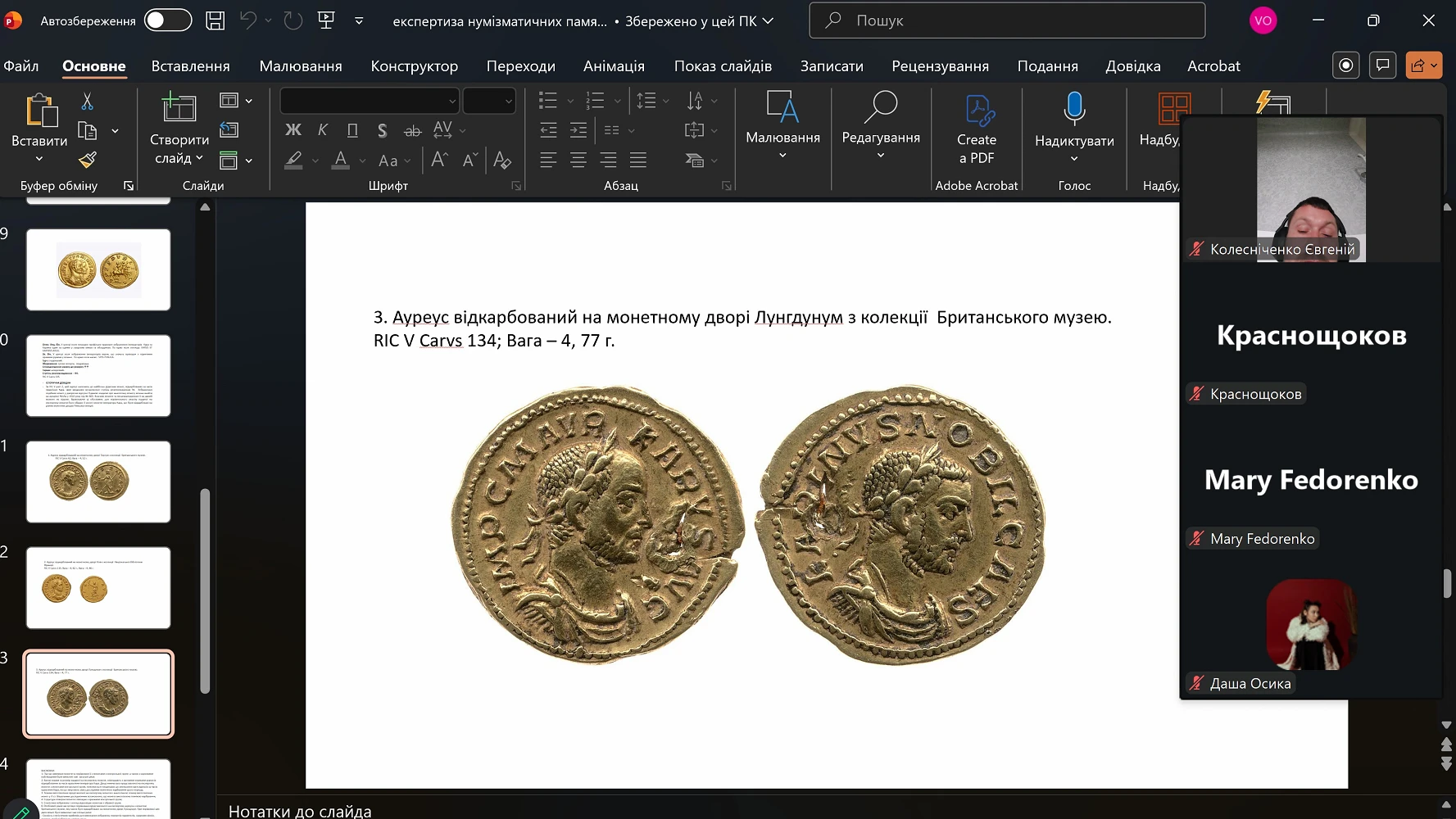1456x819 pixels.
Task: Start dictation with the microphone icon
Action: 1073,109
